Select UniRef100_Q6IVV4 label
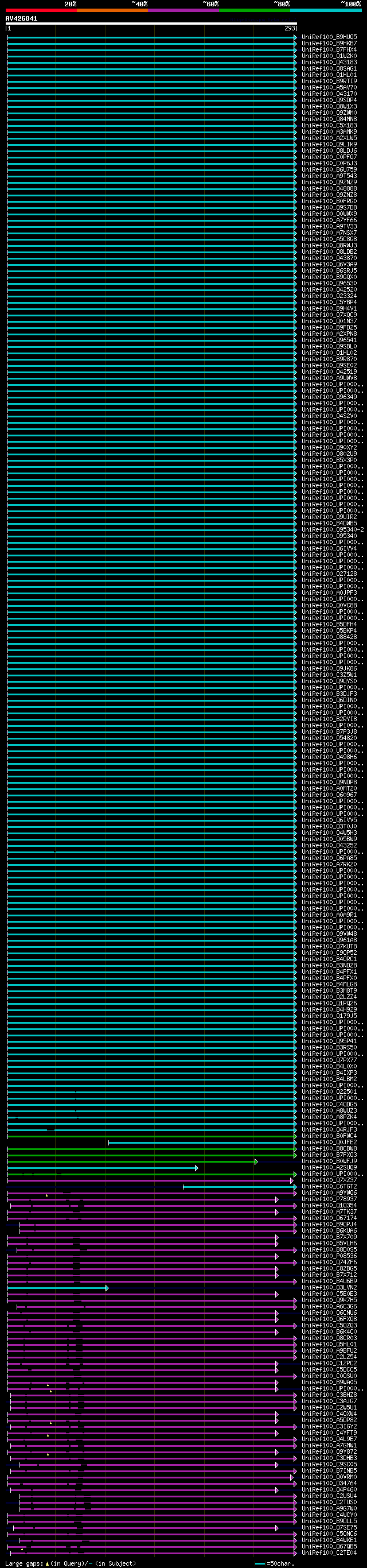Viewport: 367px width, 1568px height. (x=329, y=548)
